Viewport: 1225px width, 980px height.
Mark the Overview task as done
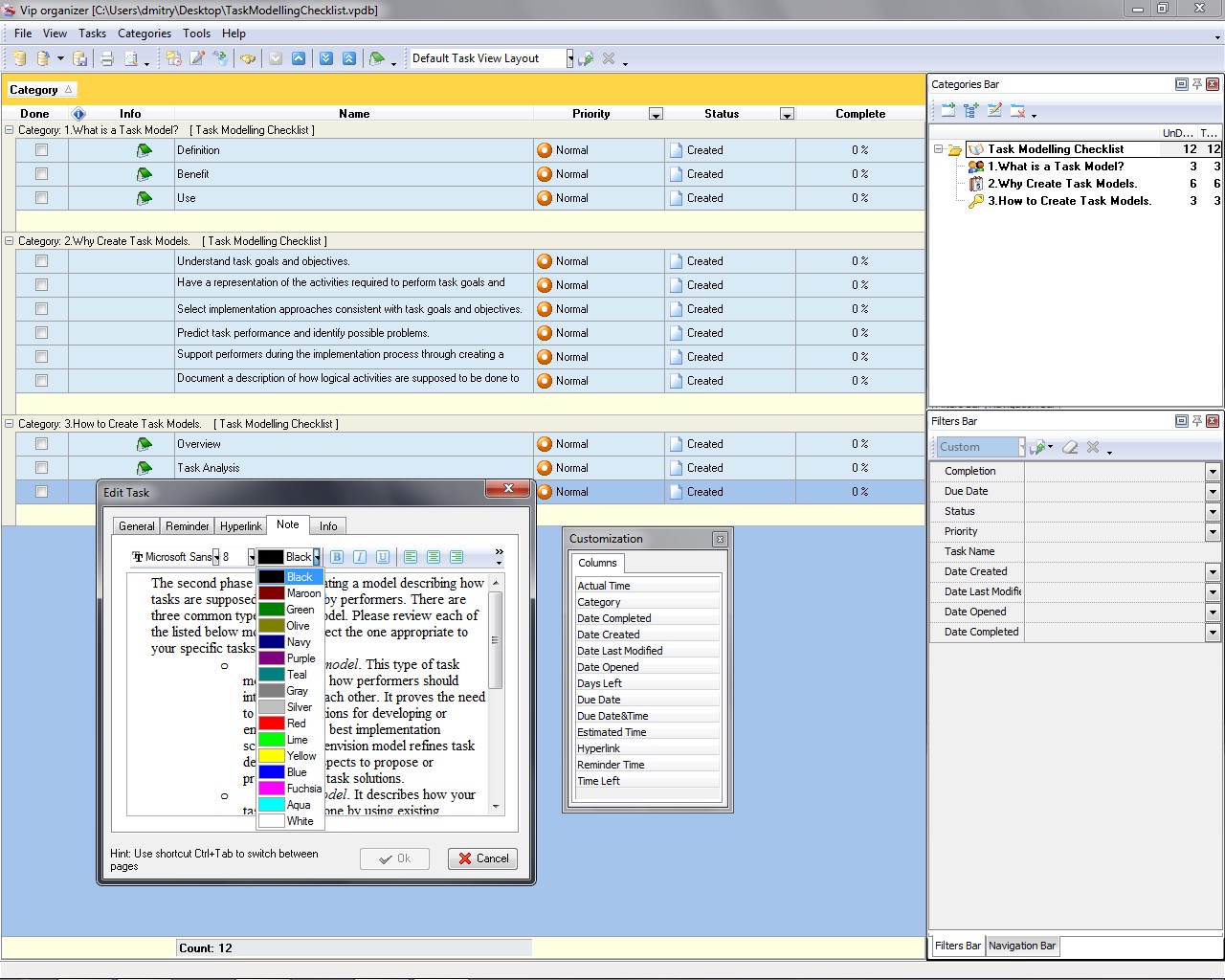41,444
